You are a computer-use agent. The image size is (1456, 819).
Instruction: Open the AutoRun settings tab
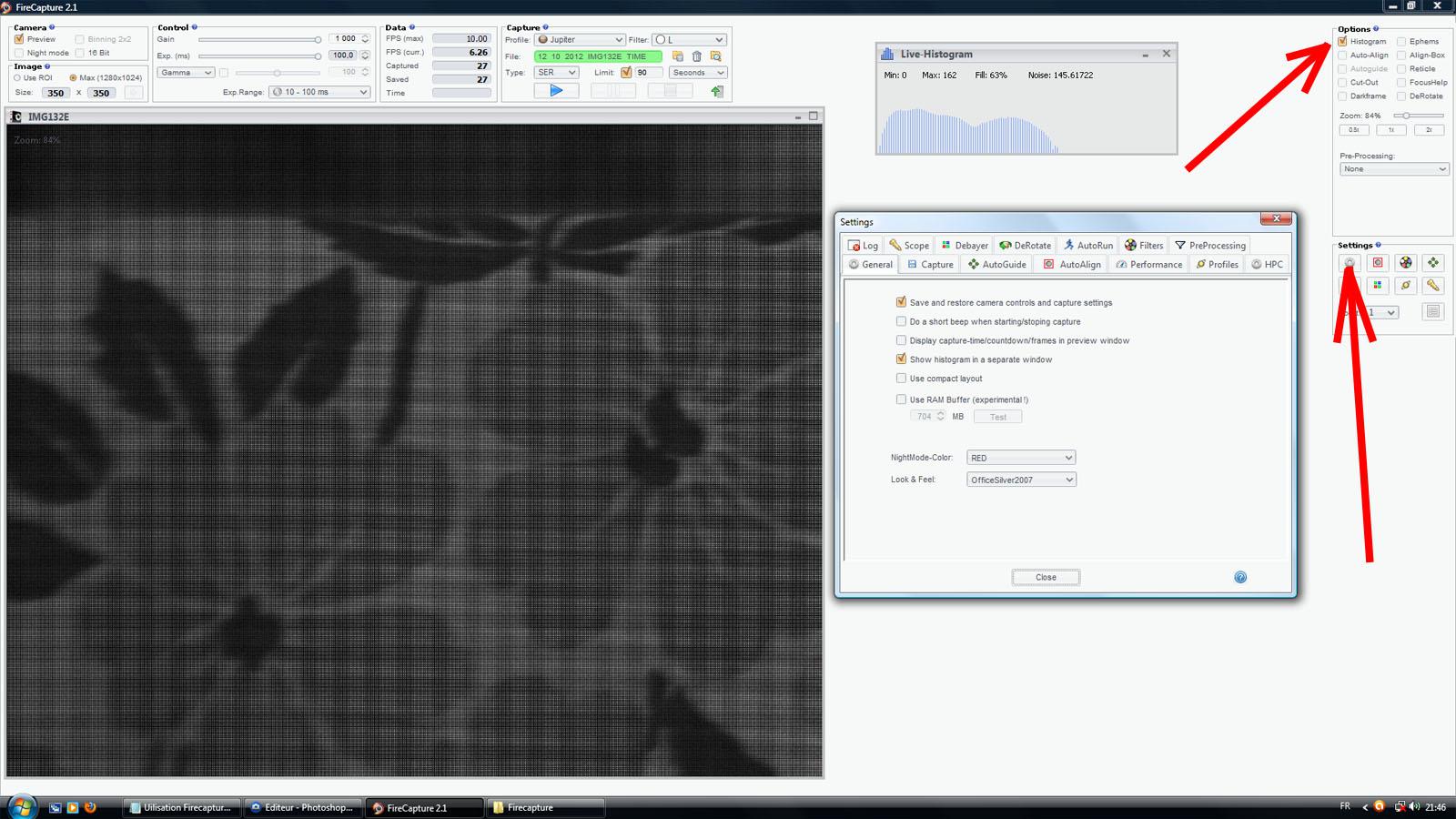pos(1087,246)
